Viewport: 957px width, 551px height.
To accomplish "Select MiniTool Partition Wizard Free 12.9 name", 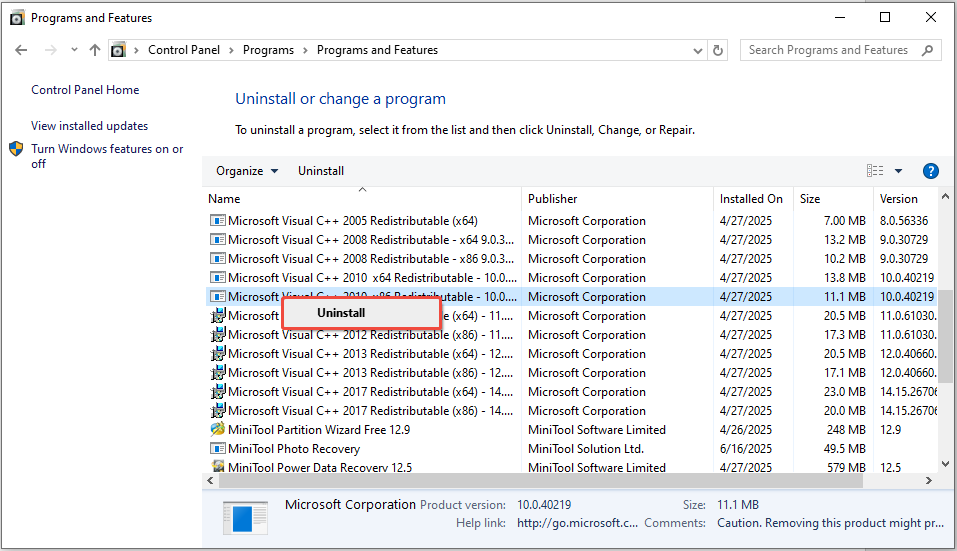I will pos(319,430).
